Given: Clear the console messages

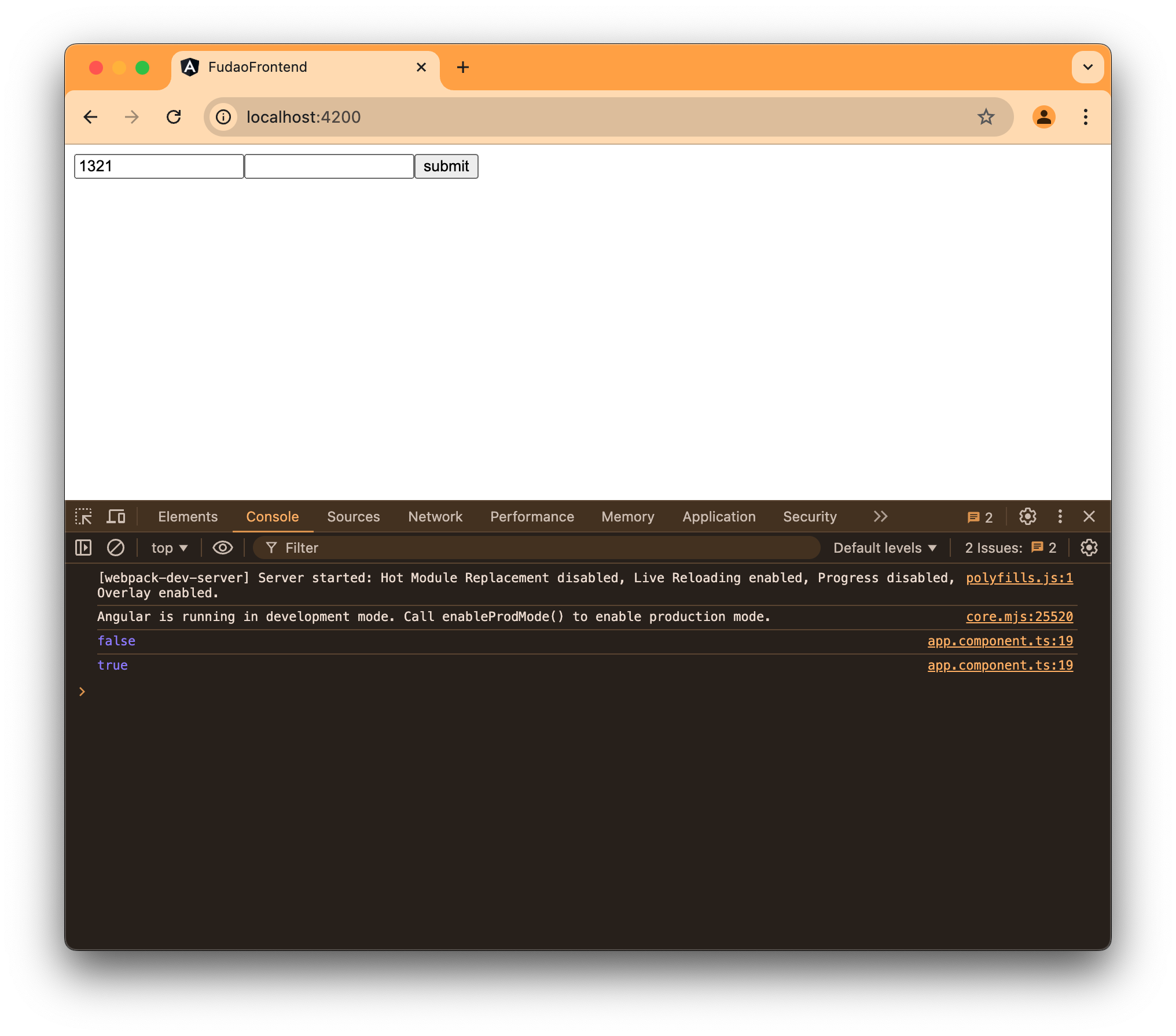Looking at the screenshot, I should tap(116, 548).
